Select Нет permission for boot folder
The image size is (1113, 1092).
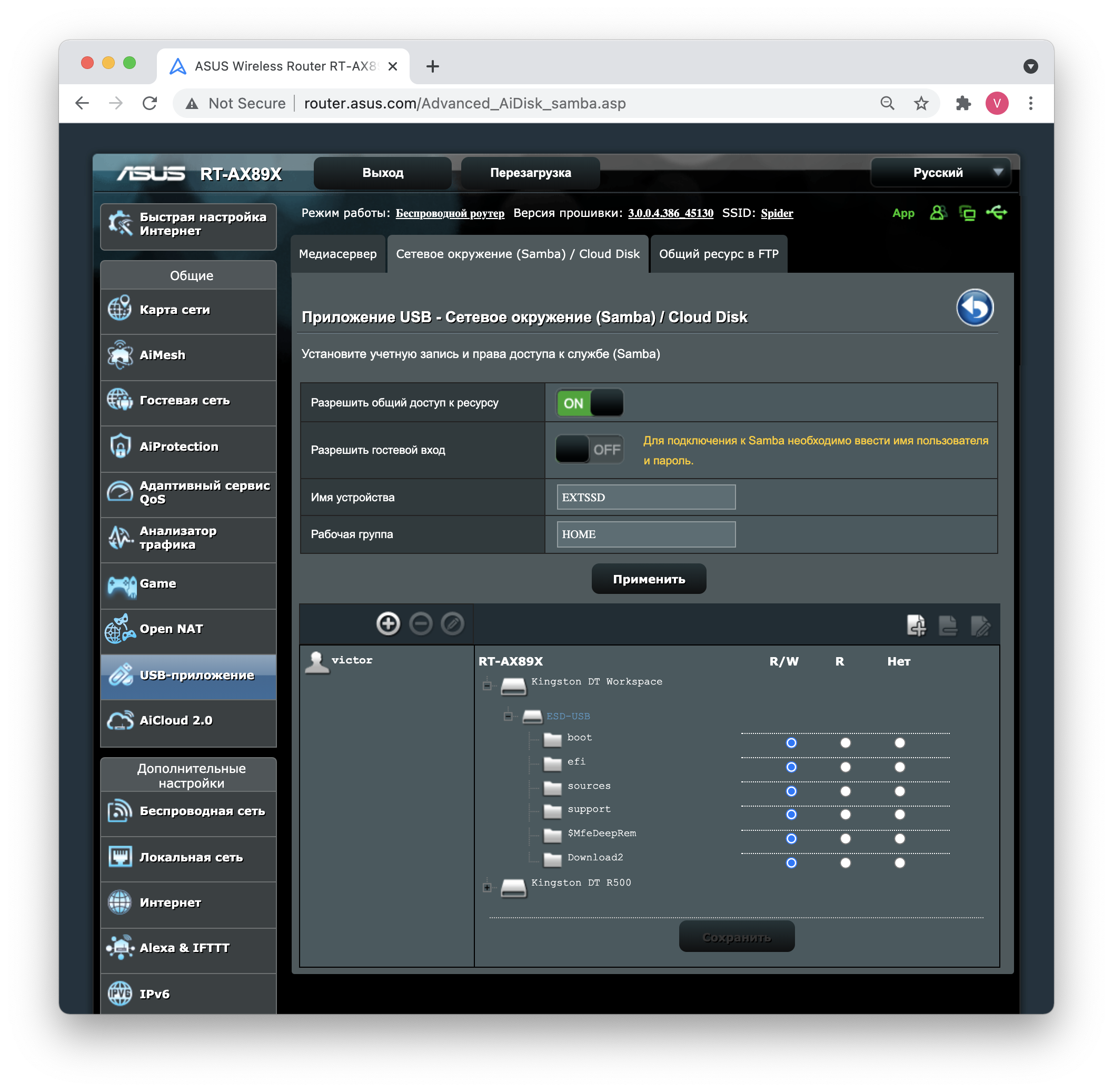point(899,743)
